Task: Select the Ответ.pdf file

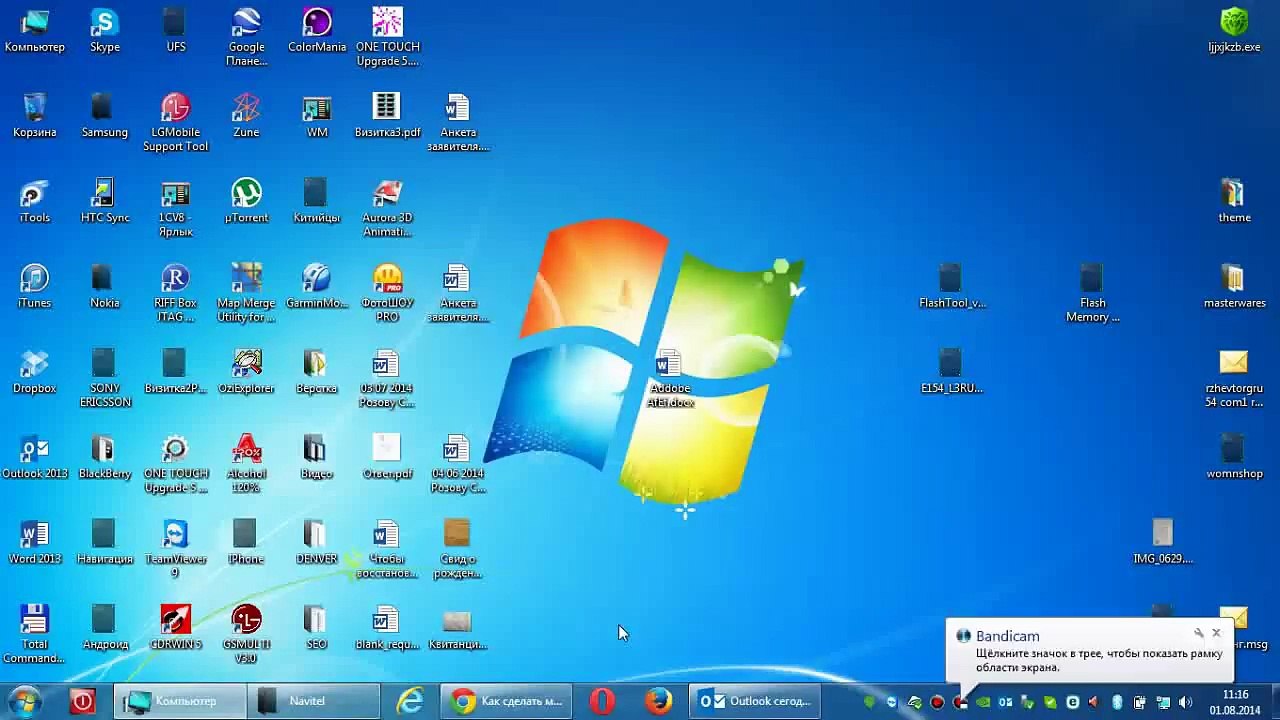Action: [x=387, y=457]
